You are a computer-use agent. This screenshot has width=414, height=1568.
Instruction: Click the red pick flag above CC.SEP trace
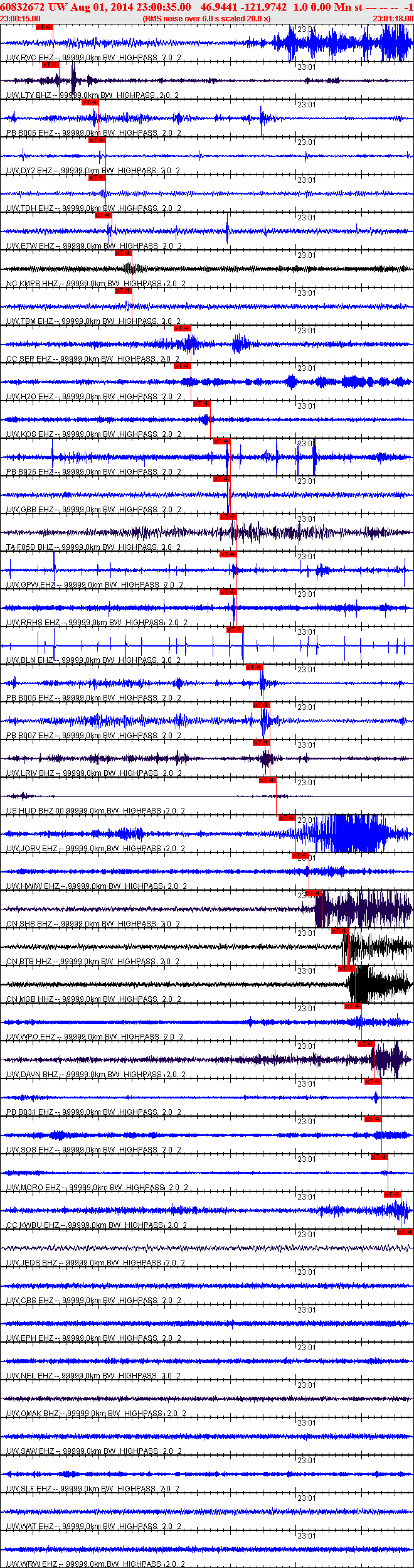(x=182, y=328)
